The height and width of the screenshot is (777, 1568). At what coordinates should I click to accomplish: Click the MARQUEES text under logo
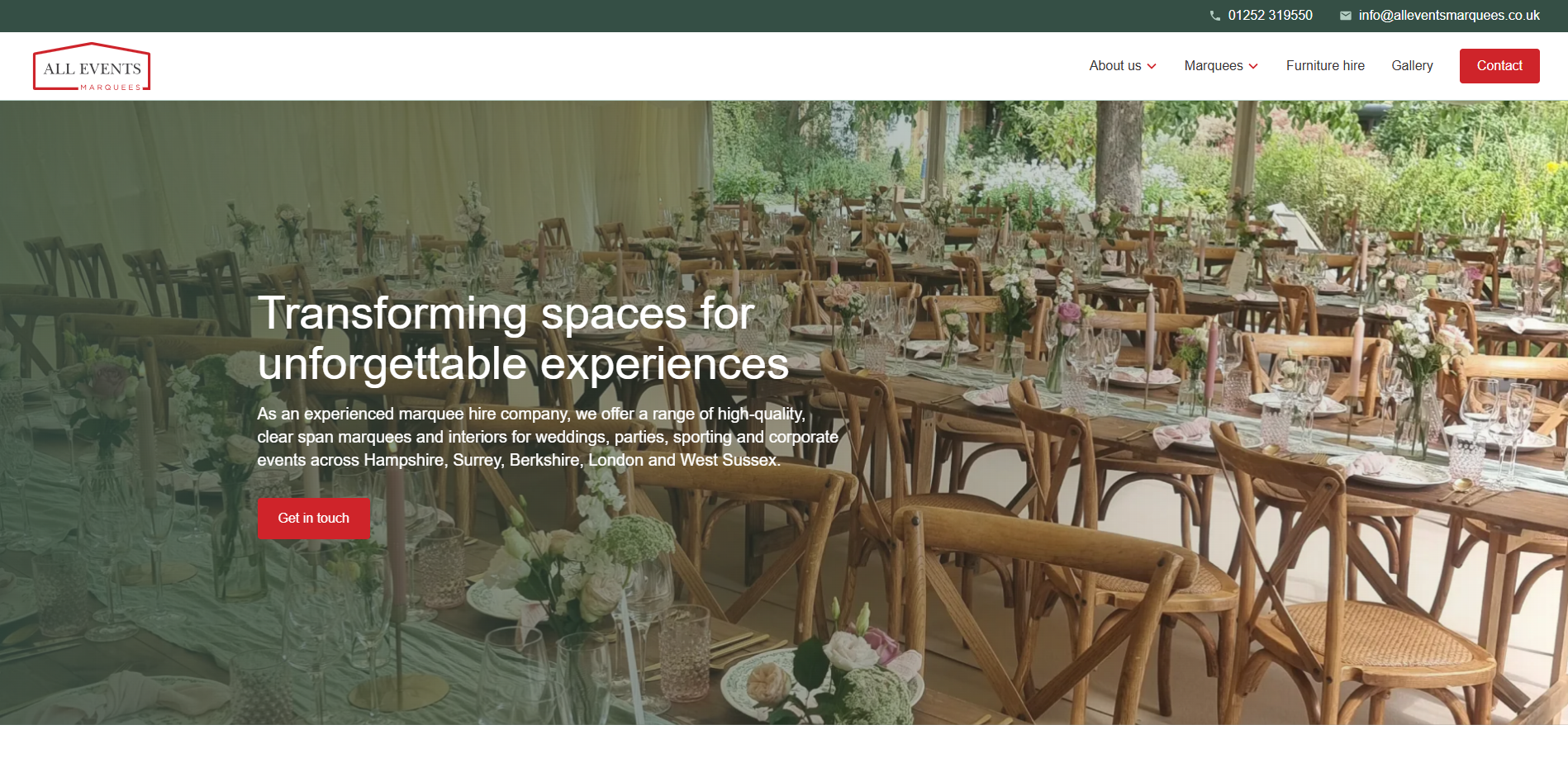point(111,88)
